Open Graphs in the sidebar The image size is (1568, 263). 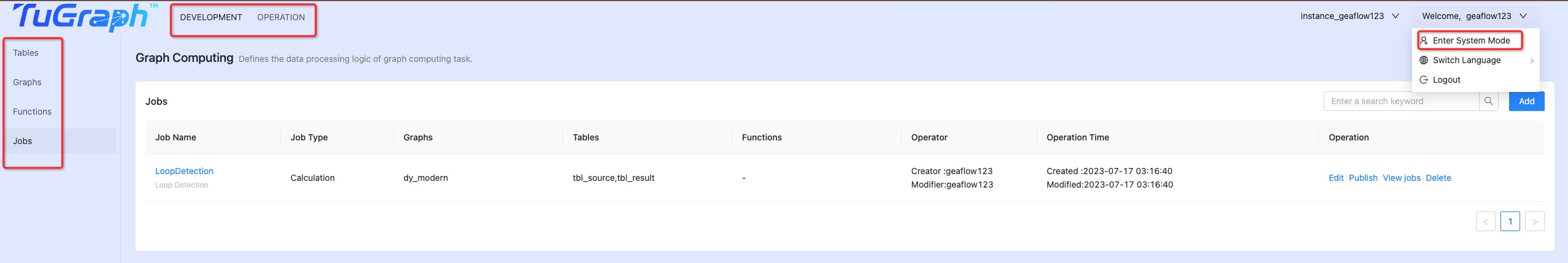[x=27, y=82]
